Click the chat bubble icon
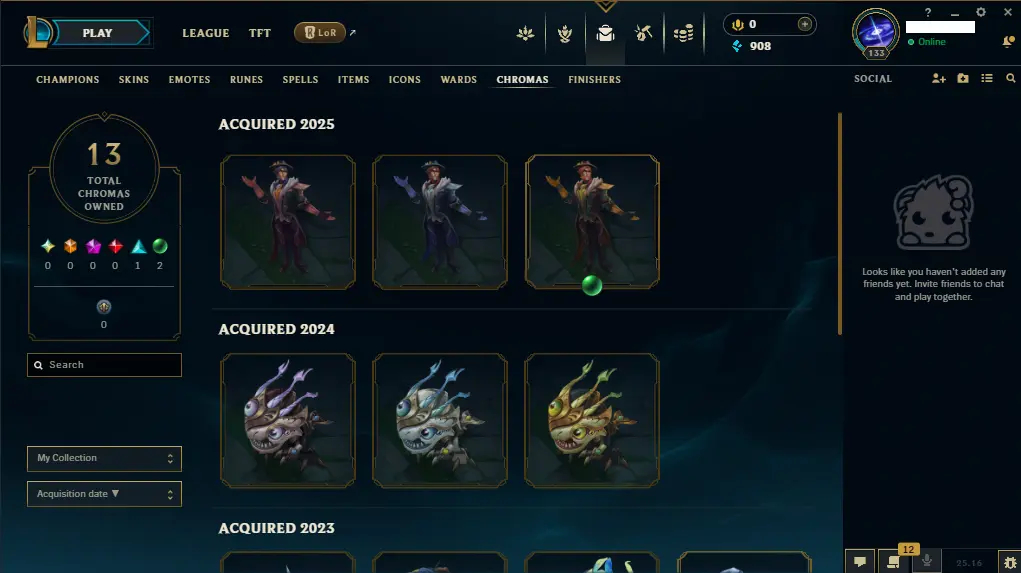 [x=860, y=562]
